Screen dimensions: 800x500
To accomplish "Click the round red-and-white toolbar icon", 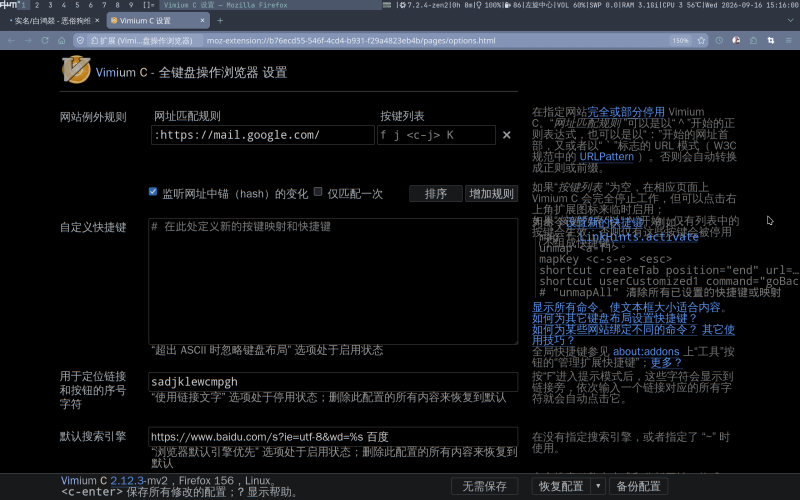I will click(736, 40).
